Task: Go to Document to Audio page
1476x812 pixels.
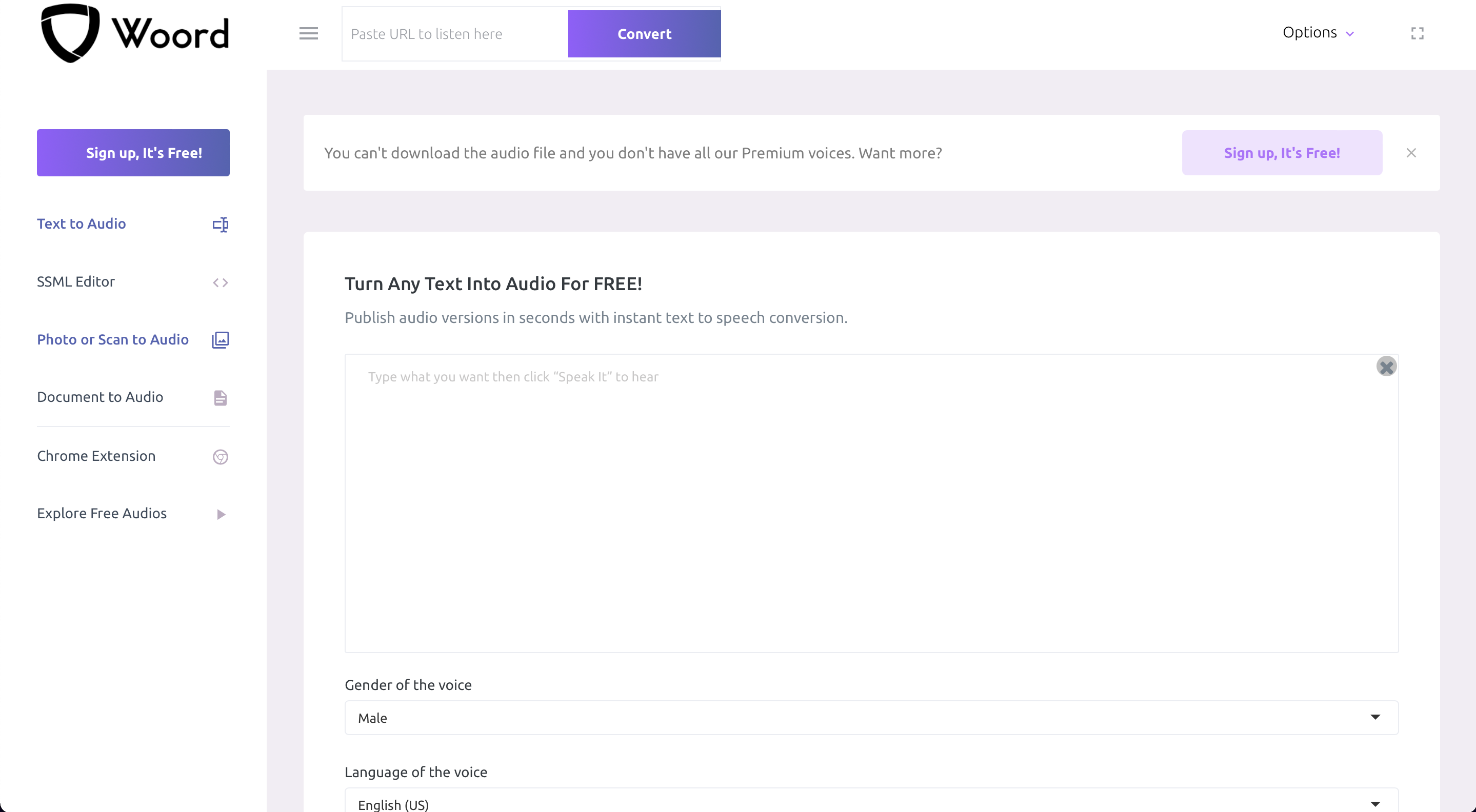Action: point(99,397)
